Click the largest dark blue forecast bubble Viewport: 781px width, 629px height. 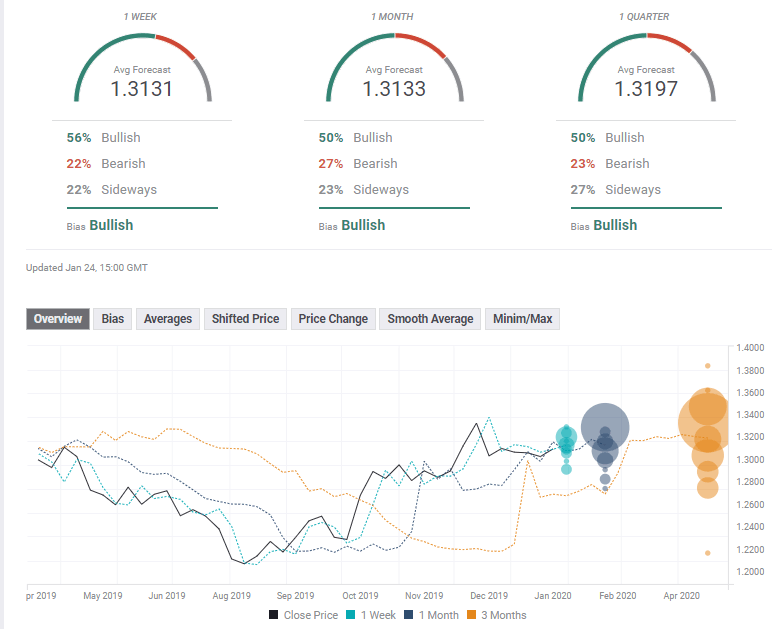[x=605, y=427]
